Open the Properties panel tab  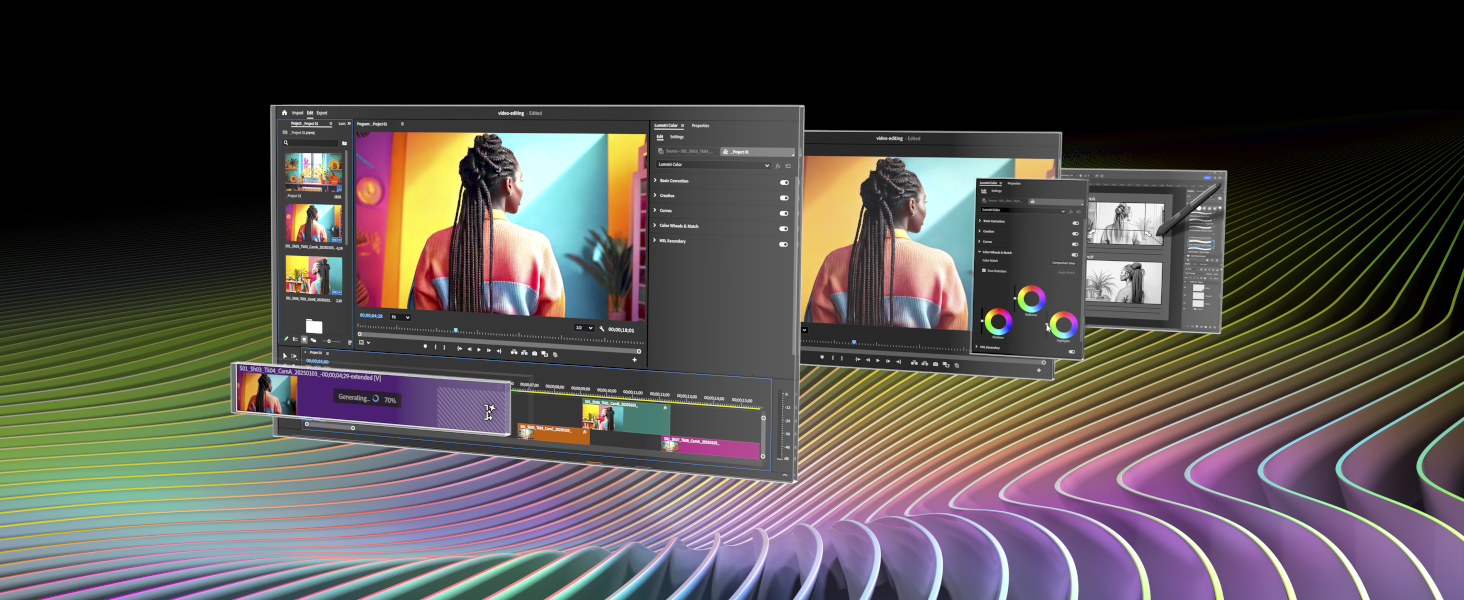click(x=700, y=126)
